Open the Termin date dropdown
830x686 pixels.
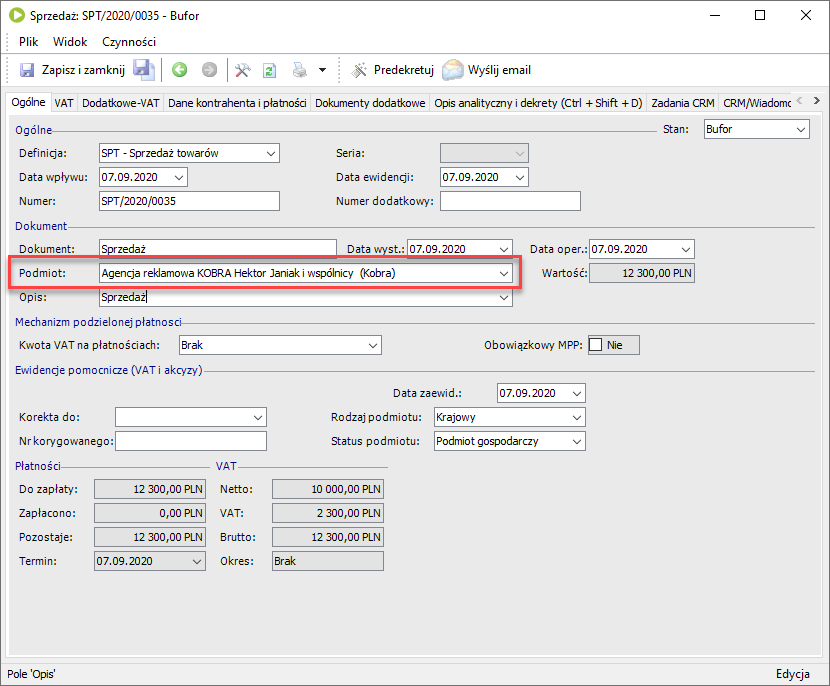point(197,562)
